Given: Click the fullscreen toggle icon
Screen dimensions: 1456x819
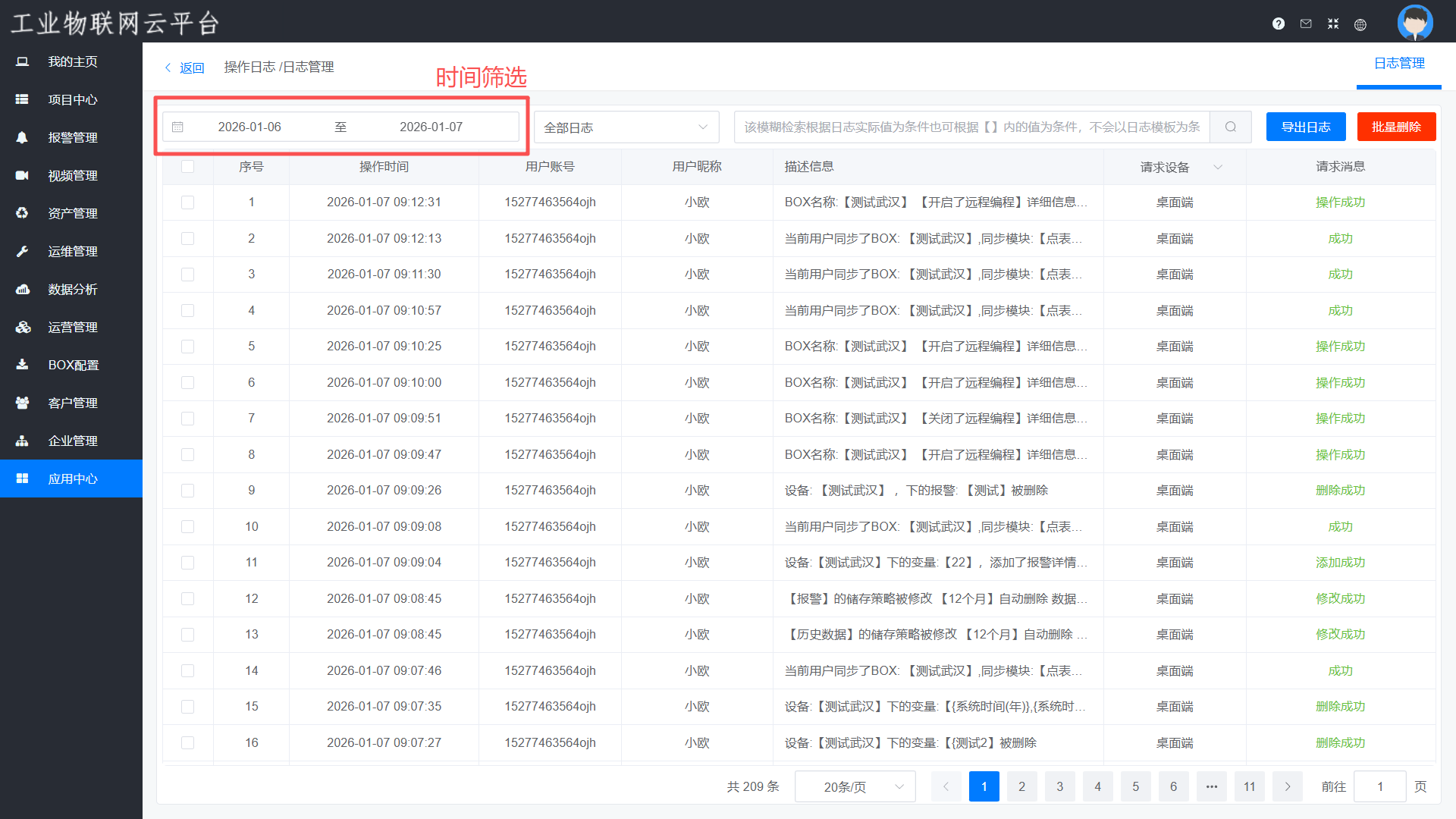Looking at the screenshot, I should (x=1333, y=24).
